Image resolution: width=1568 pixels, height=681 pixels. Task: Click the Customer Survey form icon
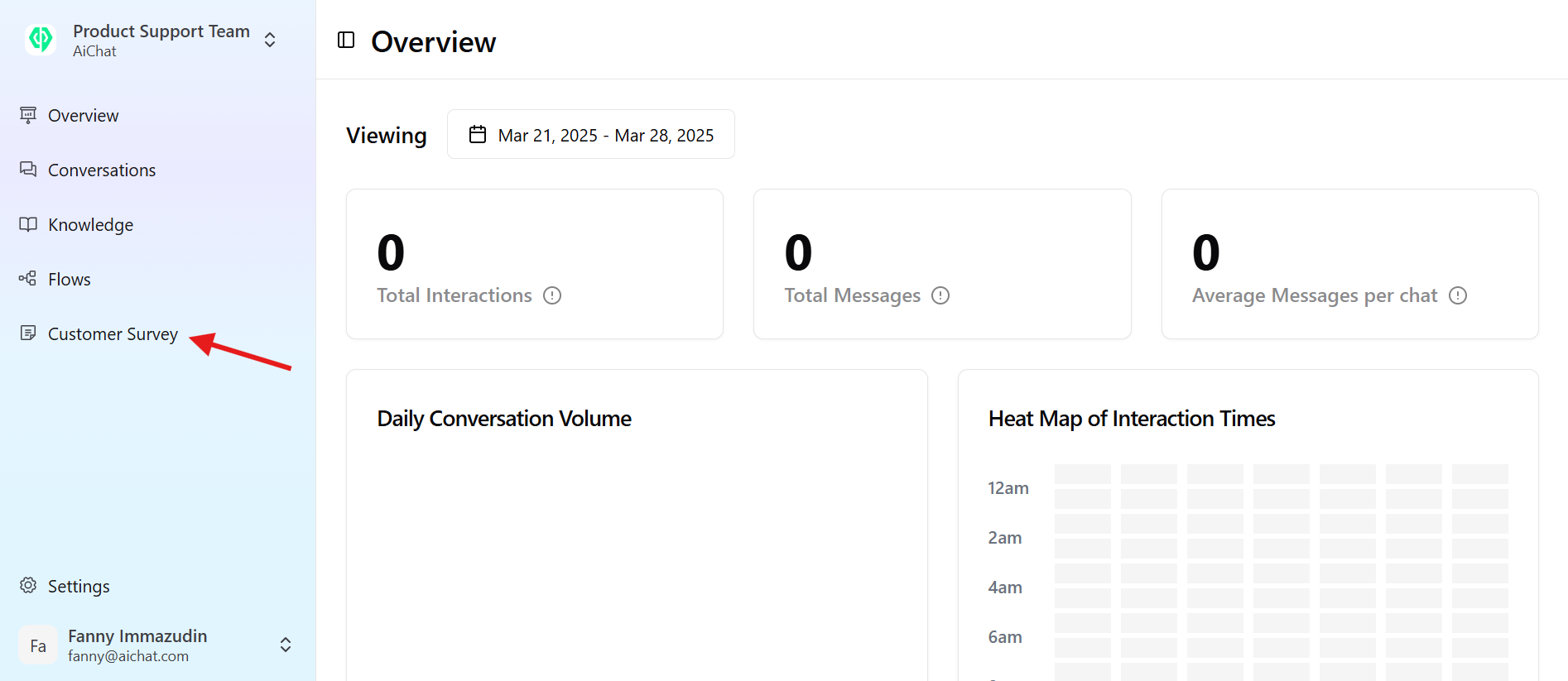[x=28, y=333]
